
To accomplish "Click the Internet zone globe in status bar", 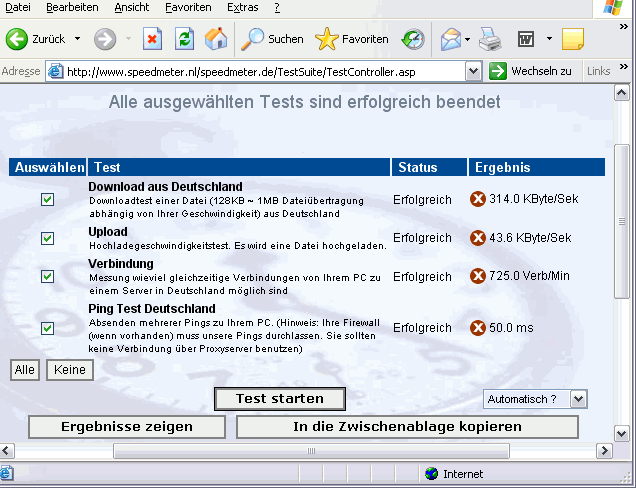I will (432, 473).
